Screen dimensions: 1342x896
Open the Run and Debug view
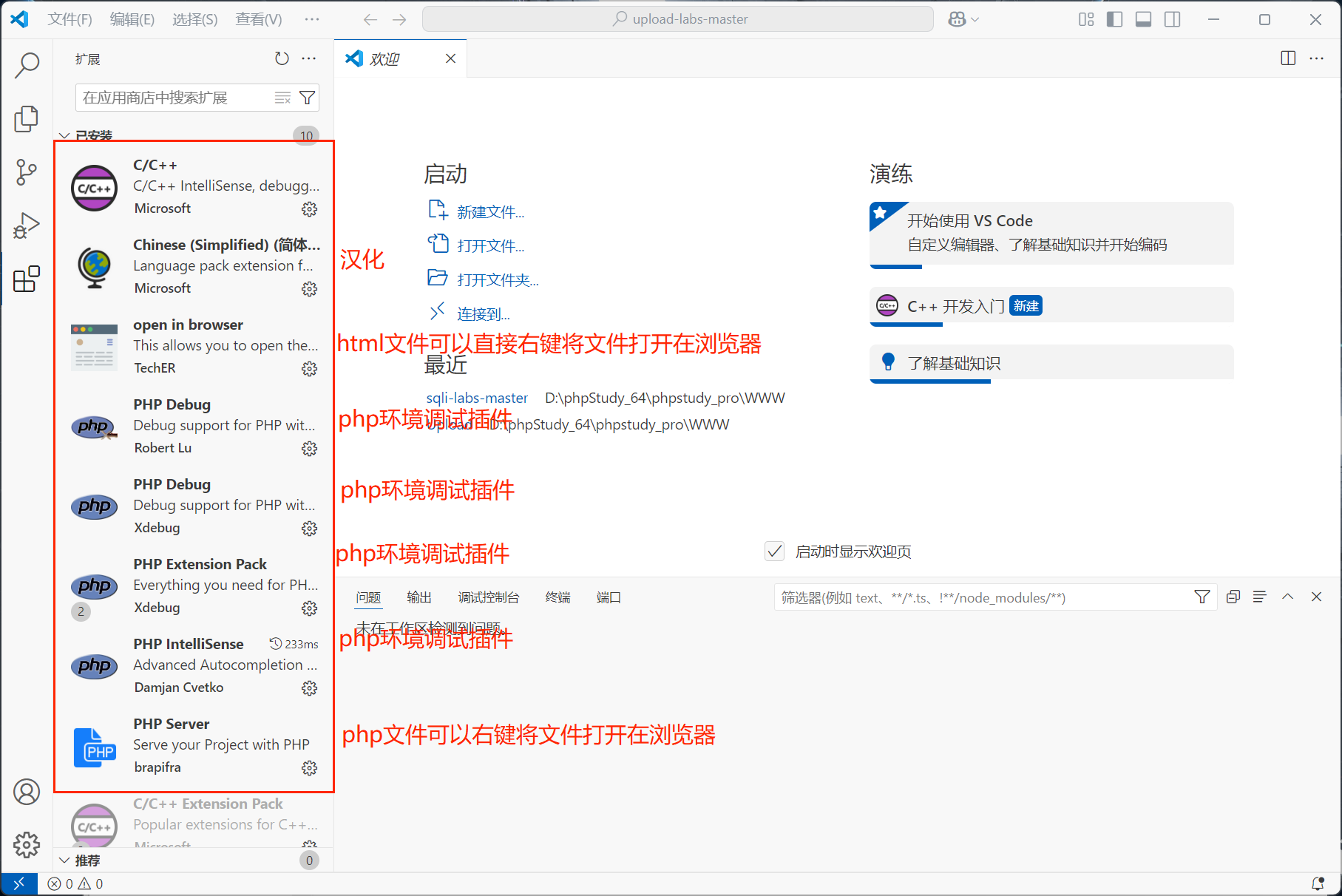click(x=27, y=225)
